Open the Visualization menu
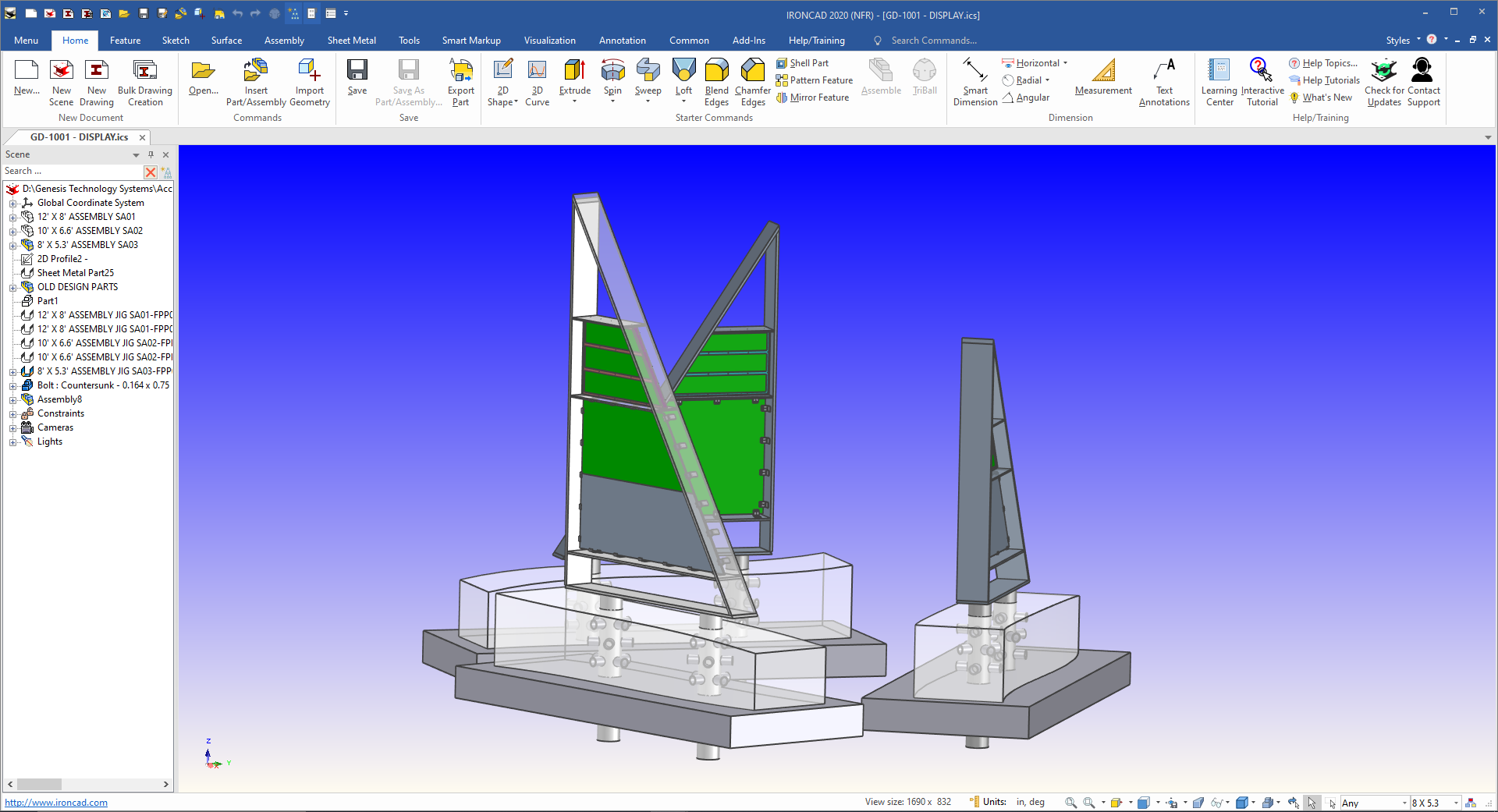The width and height of the screenshot is (1498, 812). [x=550, y=40]
